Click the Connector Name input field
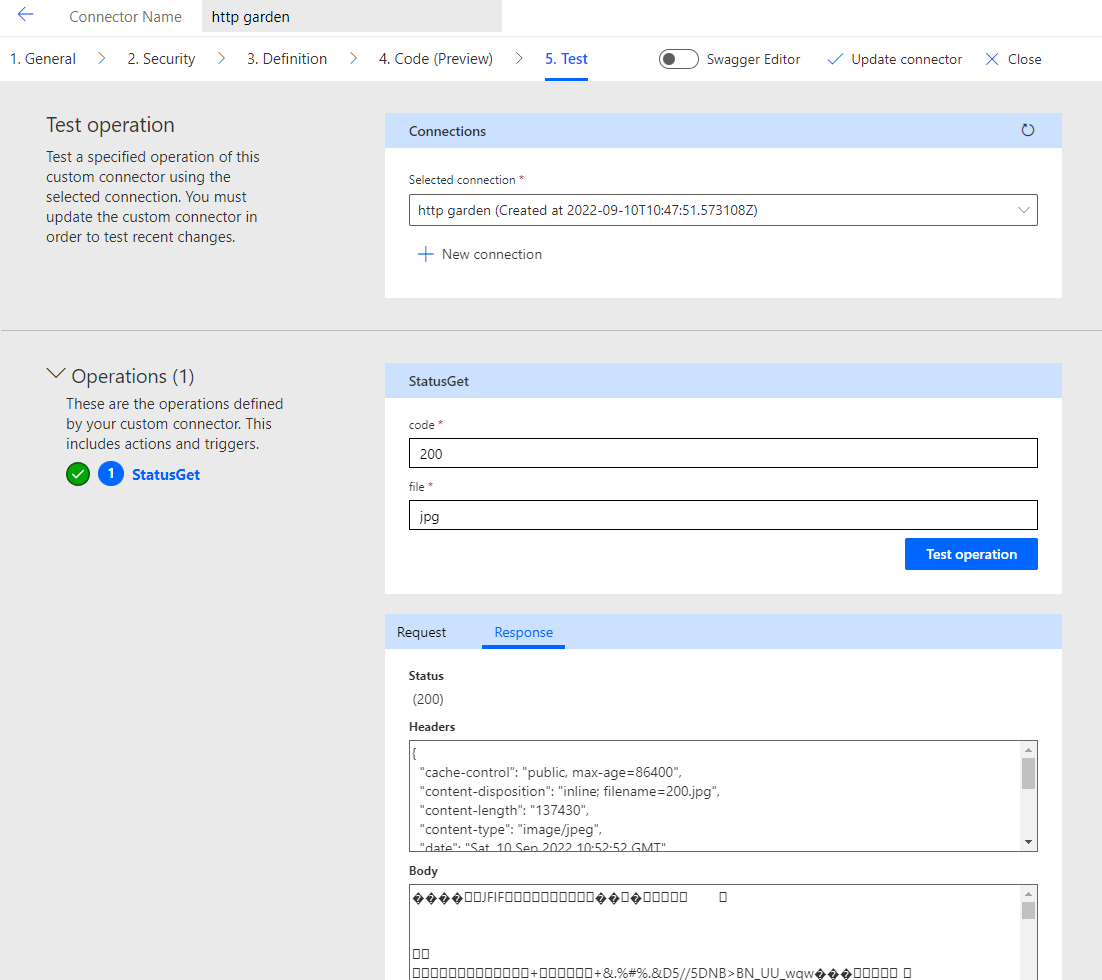 point(351,16)
